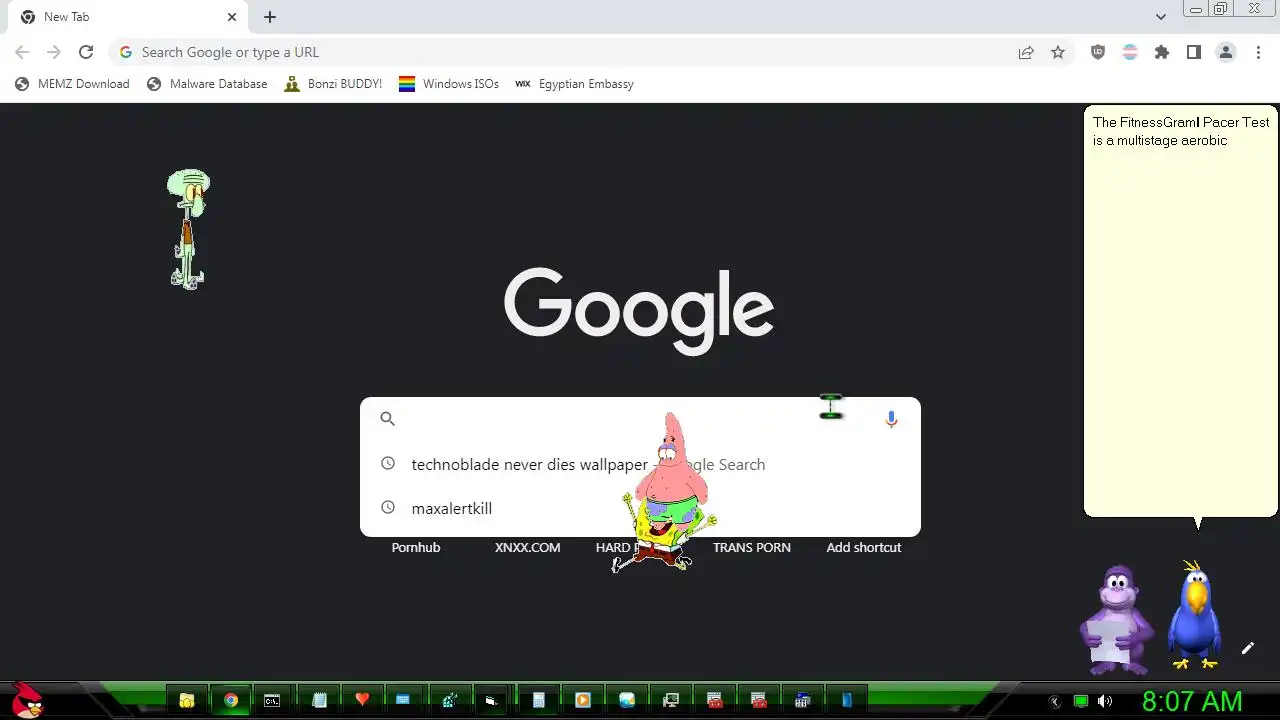Click the striped flag extension icon

pyautogui.click(x=1130, y=52)
